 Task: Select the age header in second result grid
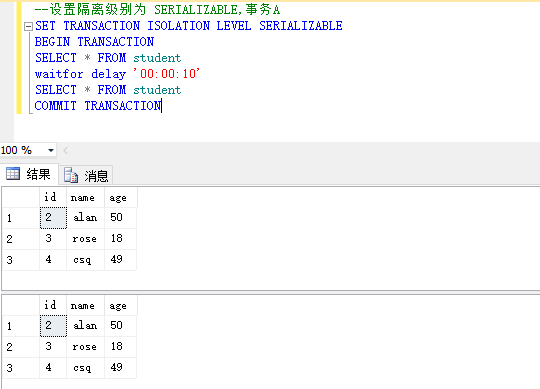(x=121, y=305)
